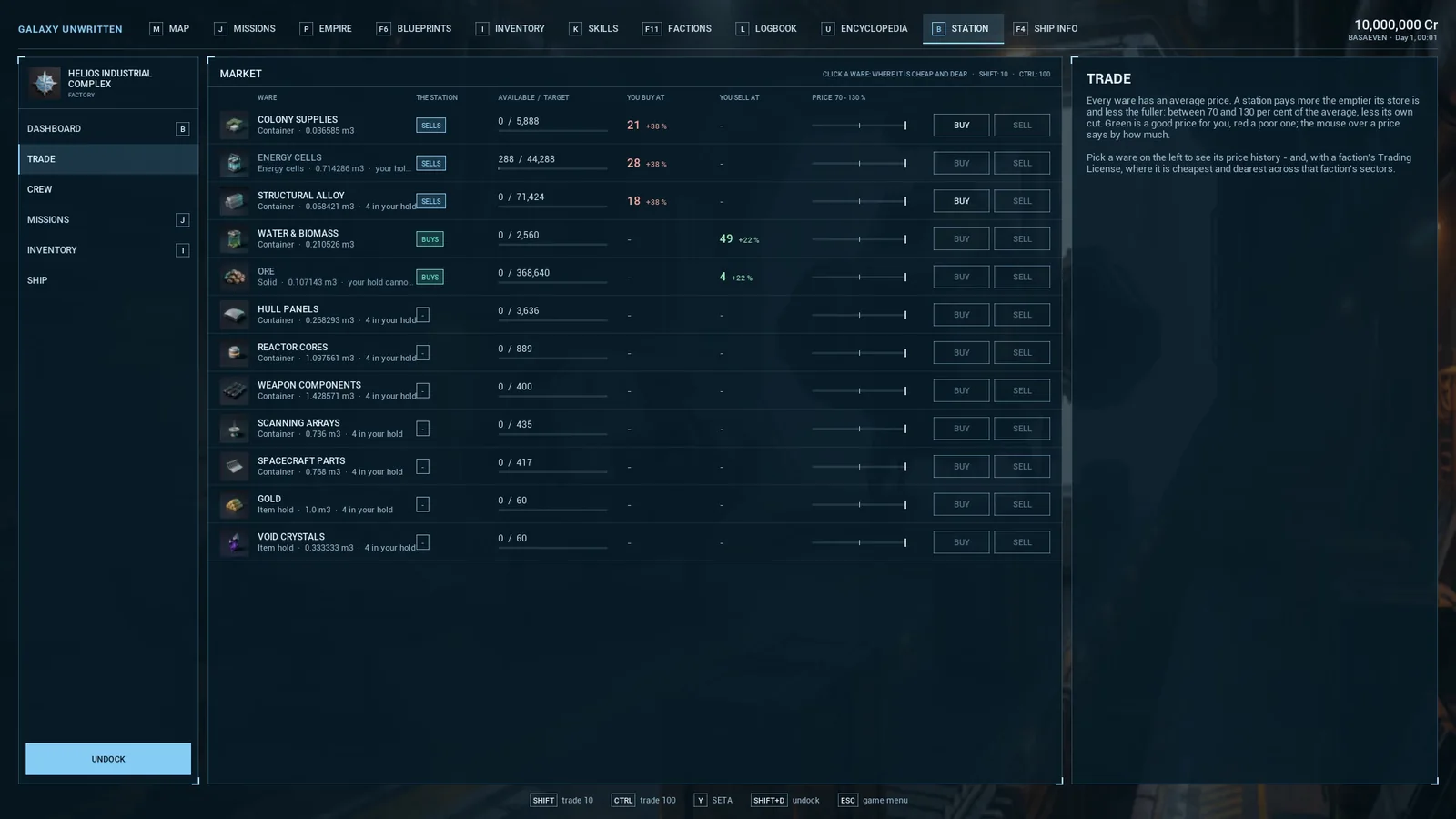This screenshot has height=819, width=1456.
Task: Click the Colony Supplies price slider
Action: coord(859,126)
